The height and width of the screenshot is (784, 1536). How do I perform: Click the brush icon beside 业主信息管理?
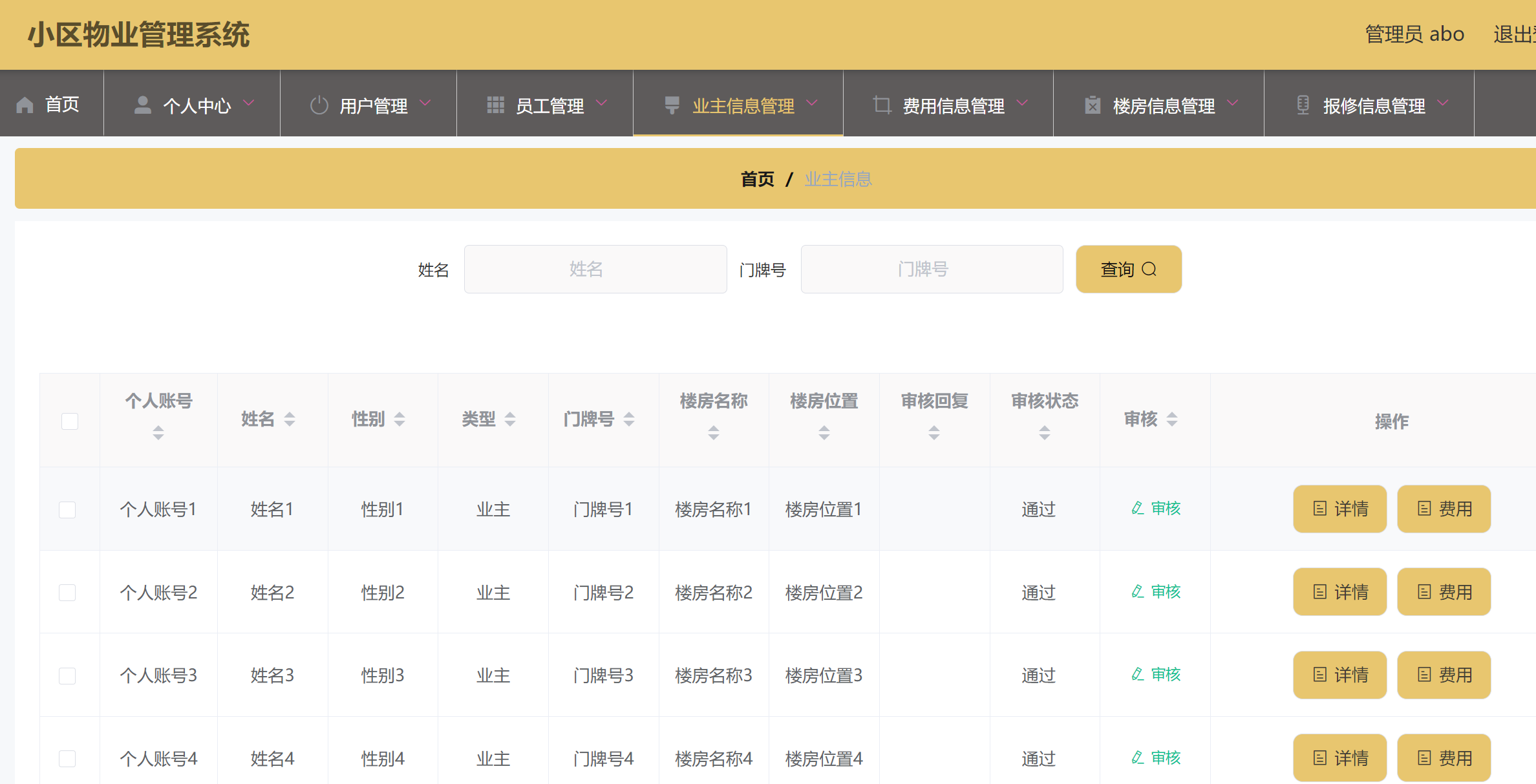point(672,105)
